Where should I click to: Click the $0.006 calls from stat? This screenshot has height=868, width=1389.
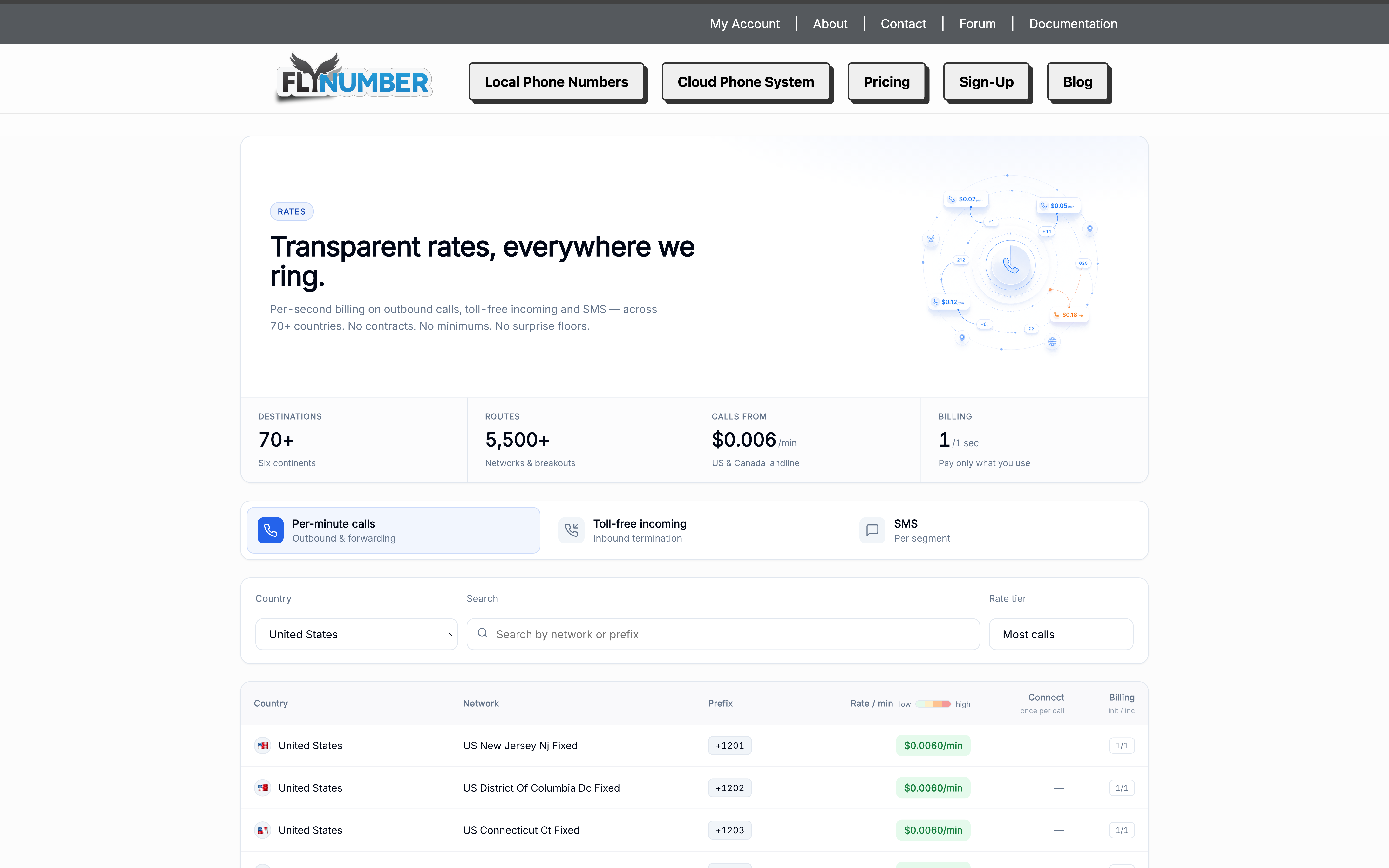click(754, 440)
